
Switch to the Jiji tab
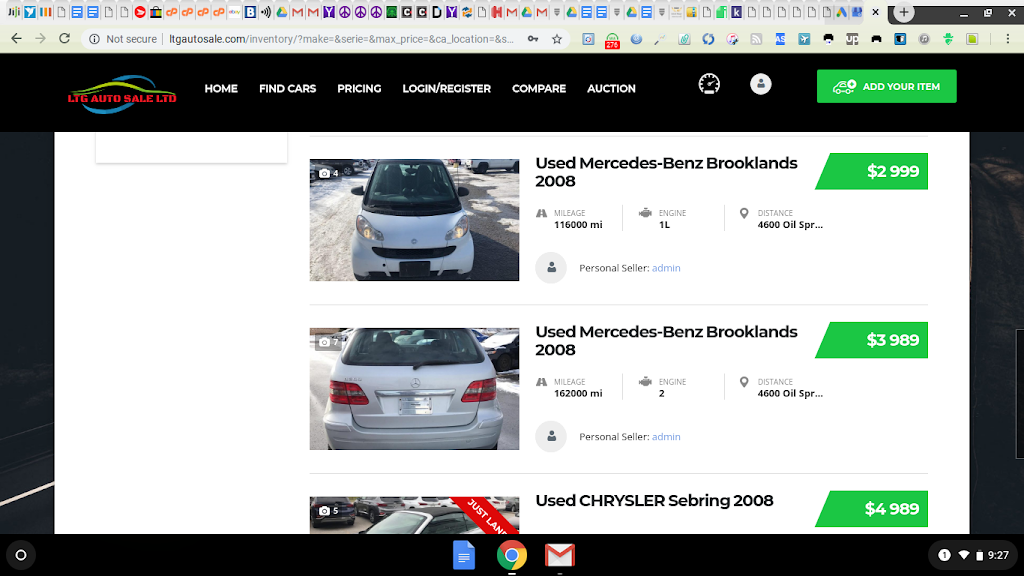[x=14, y=12]
